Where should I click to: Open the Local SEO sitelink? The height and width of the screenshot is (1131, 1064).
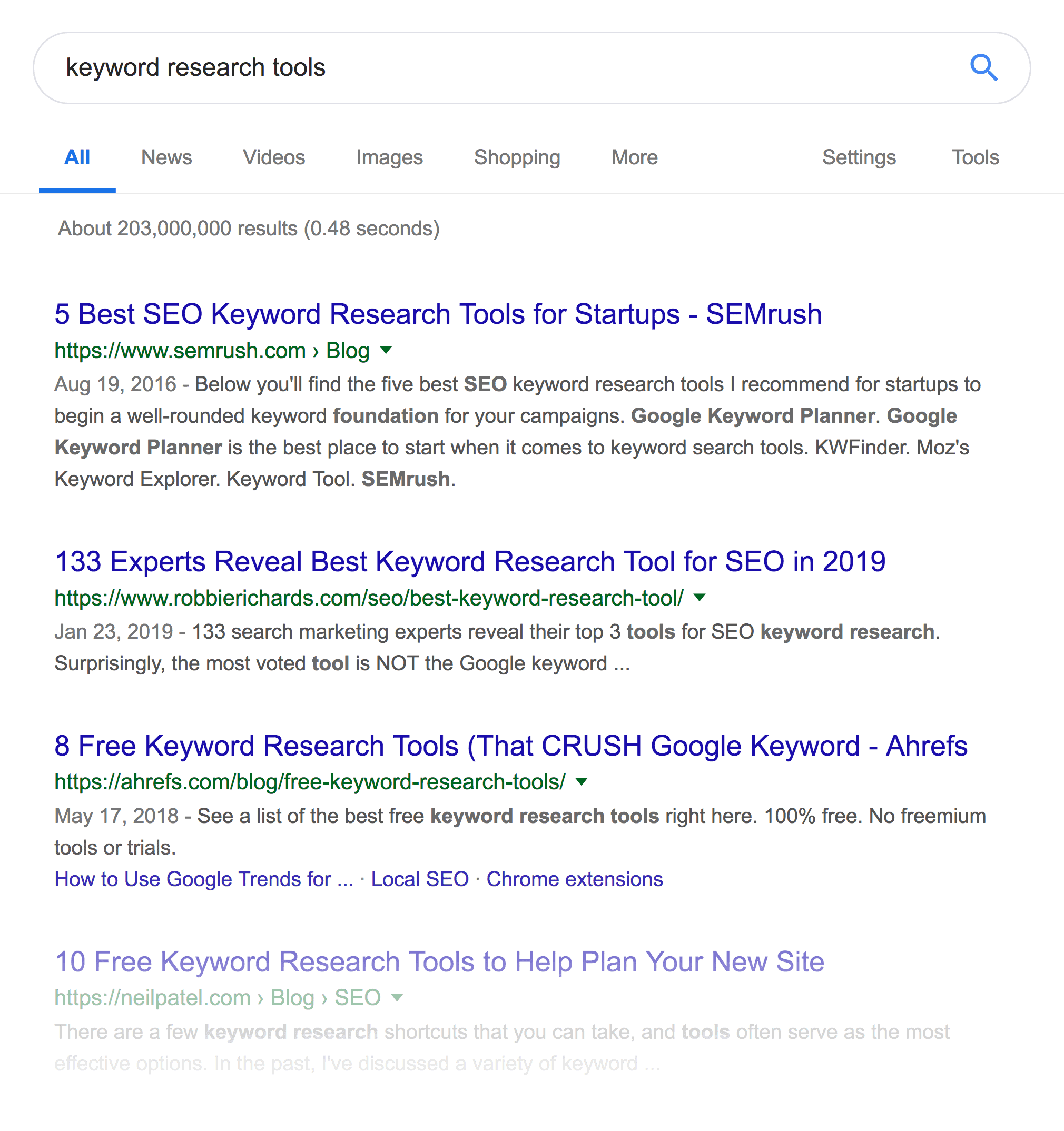tap(420, 879)
